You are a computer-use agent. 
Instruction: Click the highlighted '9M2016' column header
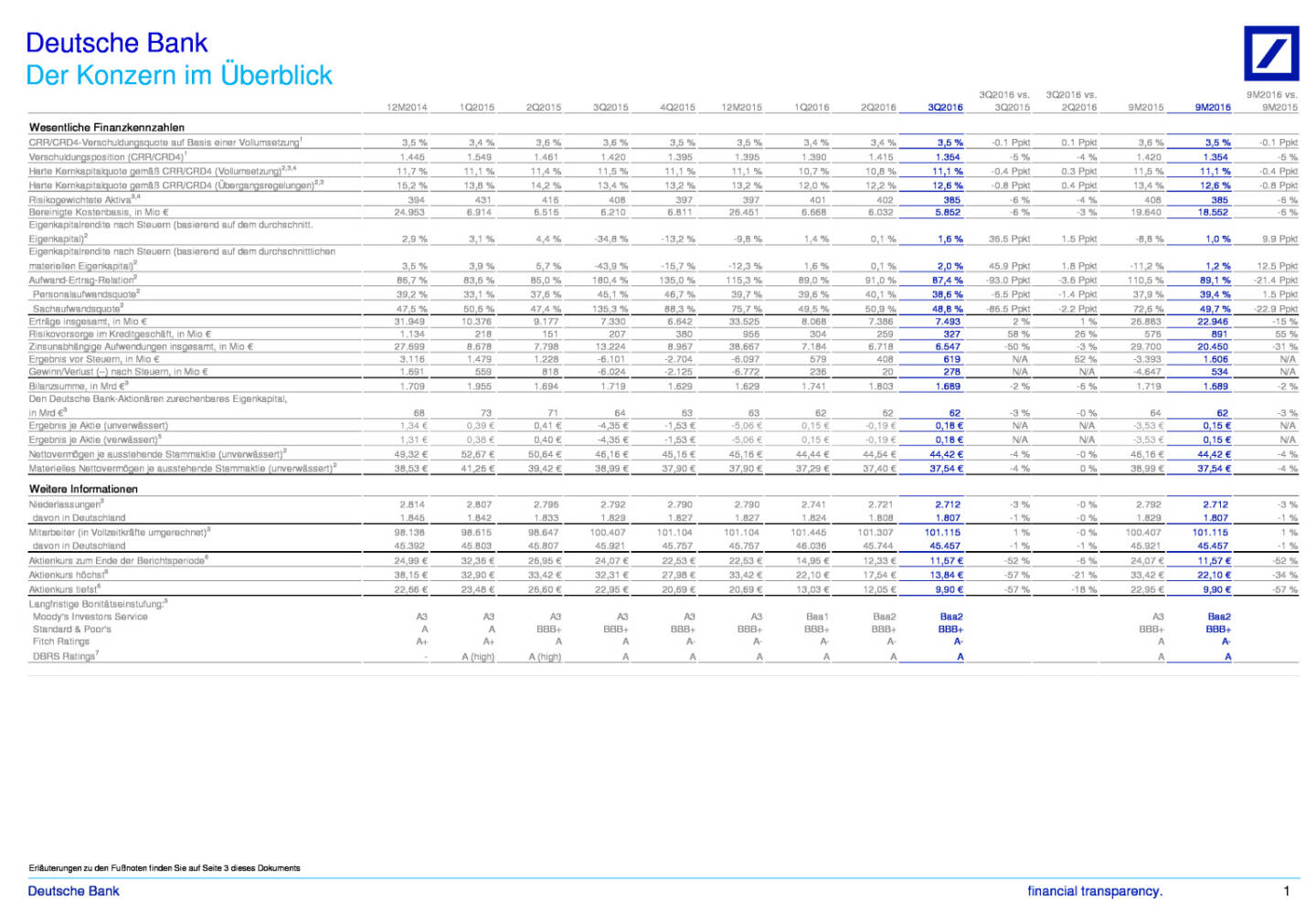pyautogui.click(x=1214, y=108)
